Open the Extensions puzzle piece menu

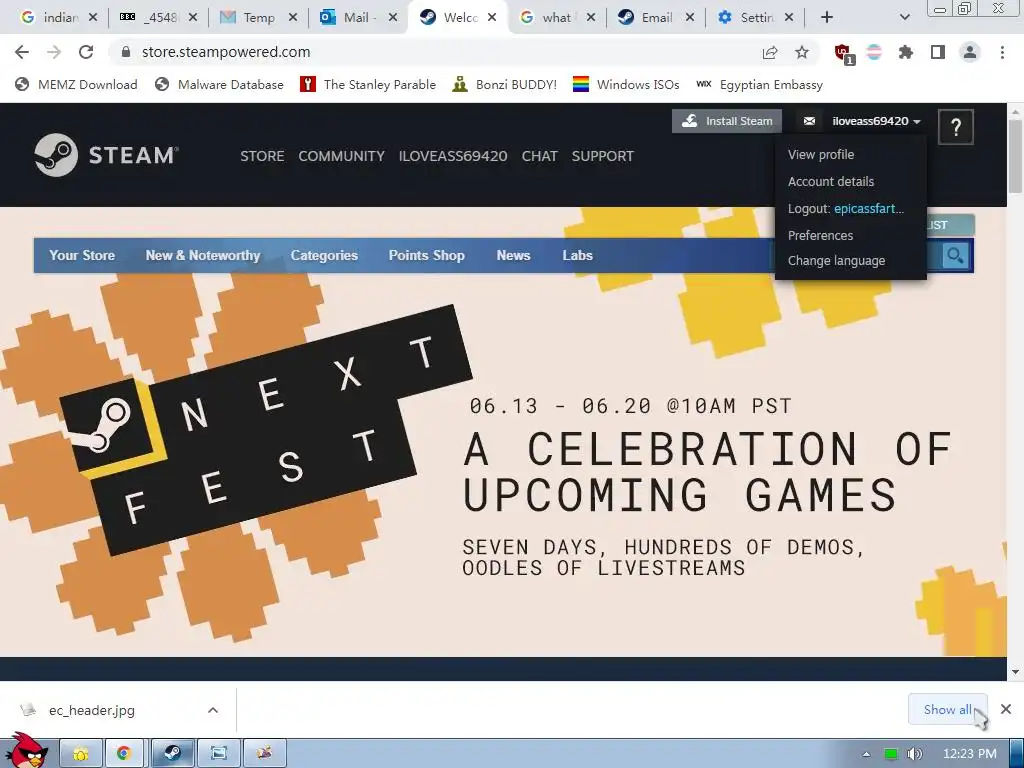coord(906,52)
